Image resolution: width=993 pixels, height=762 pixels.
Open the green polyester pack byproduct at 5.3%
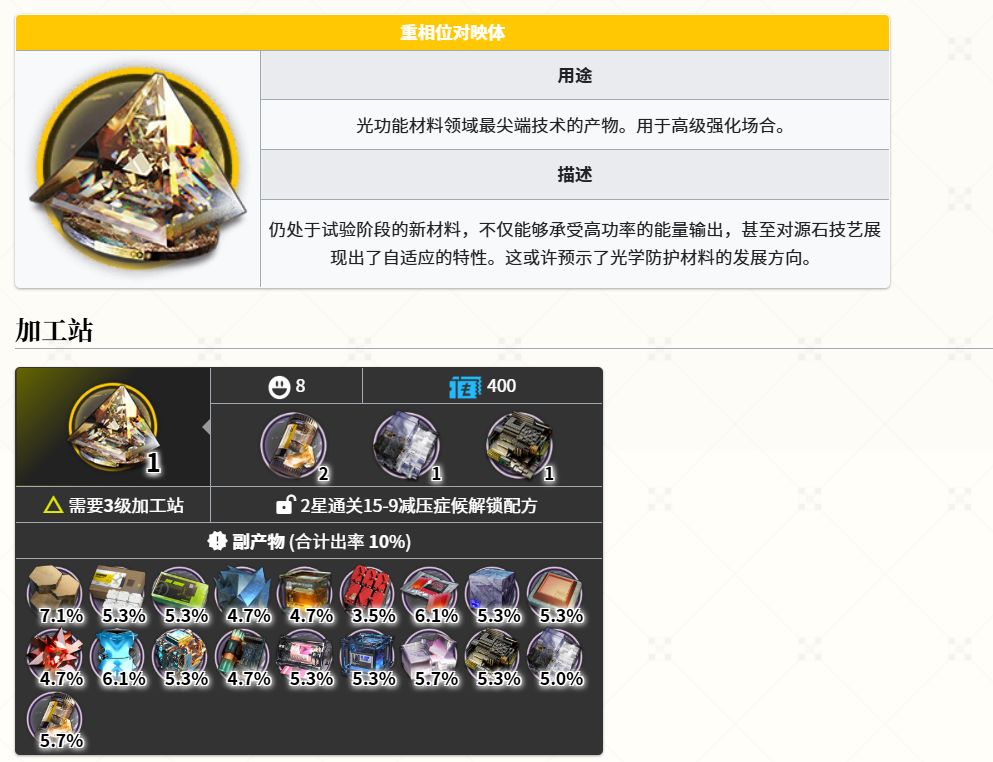click(180, 594)
